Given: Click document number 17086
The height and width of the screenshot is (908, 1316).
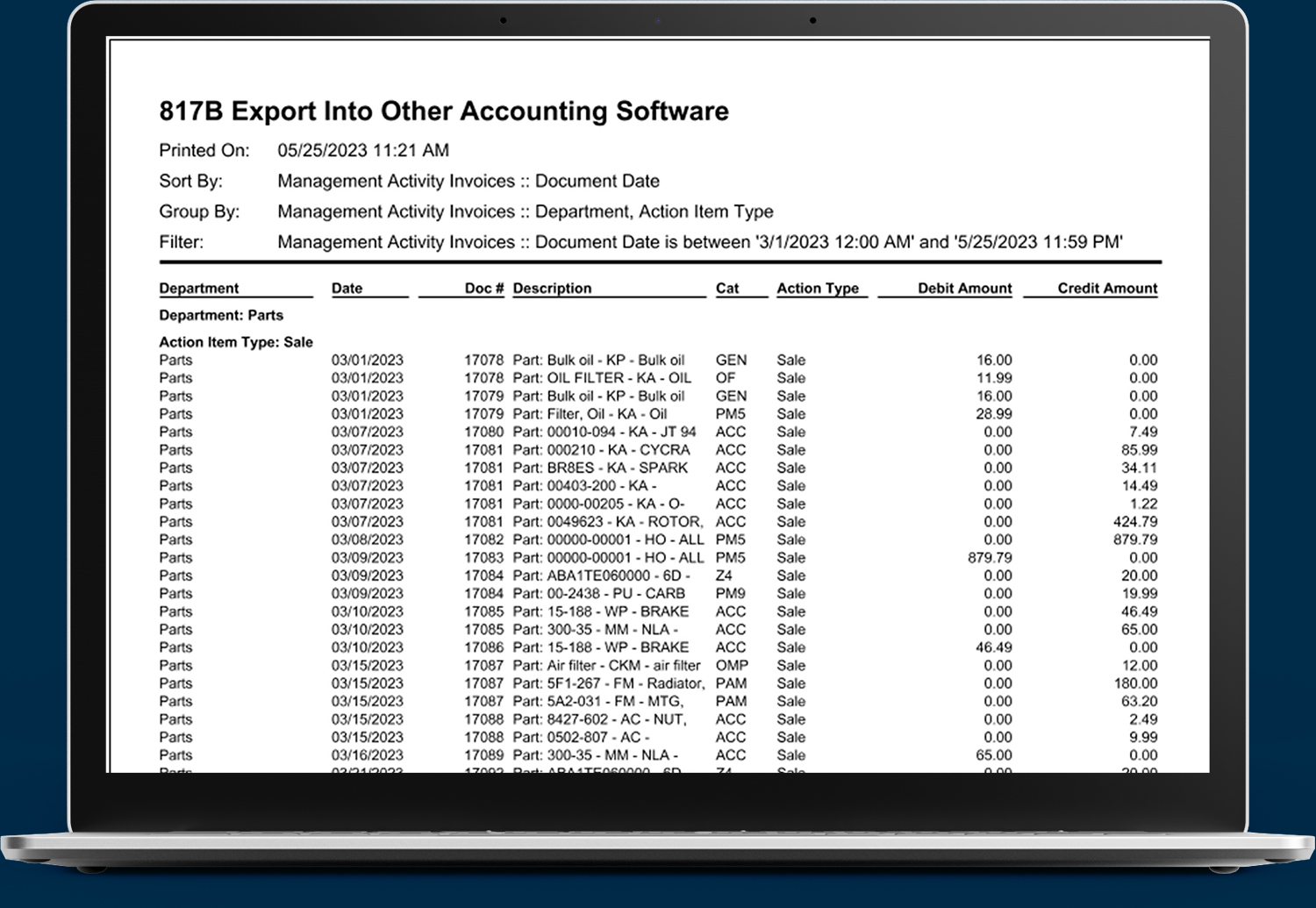Looking at the screenshot, I should click(x=484, y=647).
